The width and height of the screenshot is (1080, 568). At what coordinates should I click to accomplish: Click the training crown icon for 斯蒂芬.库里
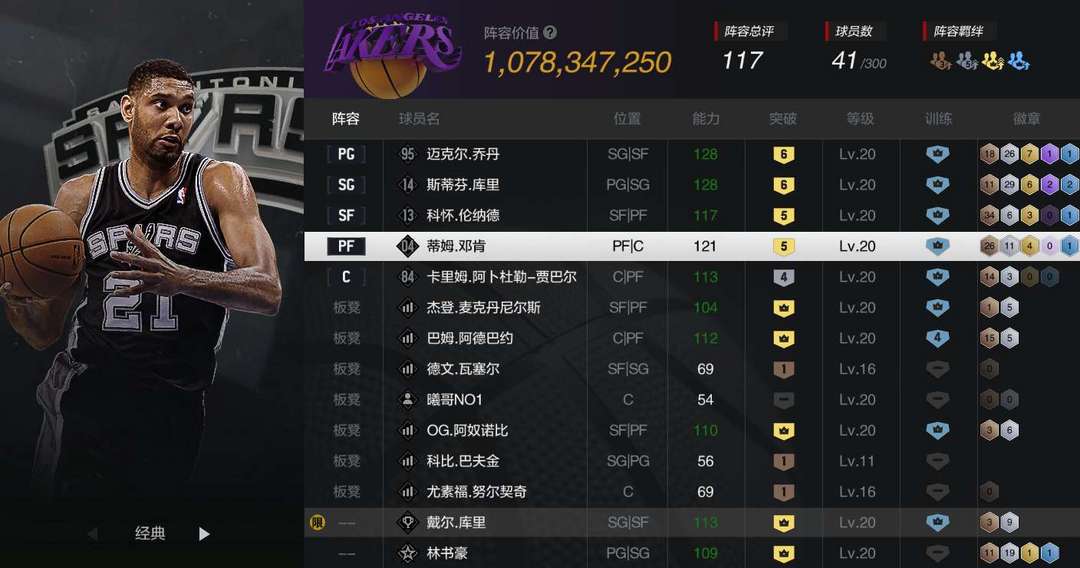[937, 185]
